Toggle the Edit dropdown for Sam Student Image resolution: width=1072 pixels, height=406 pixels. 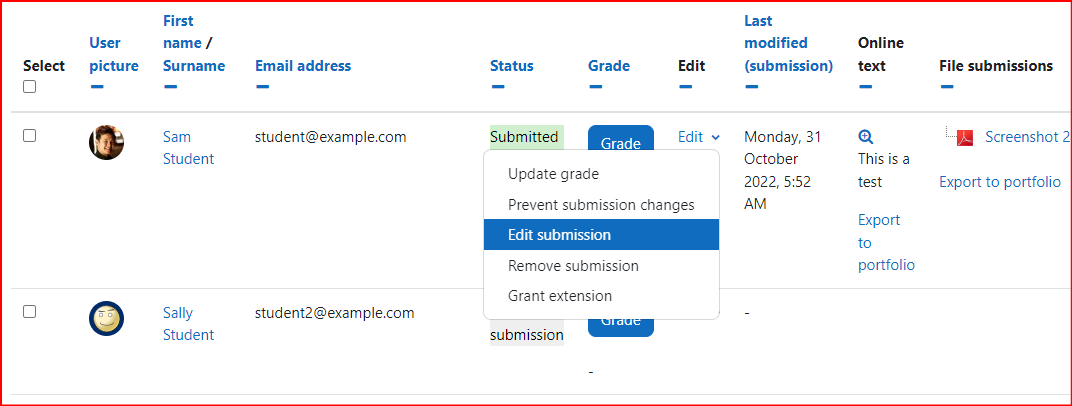tap(699, 137)
